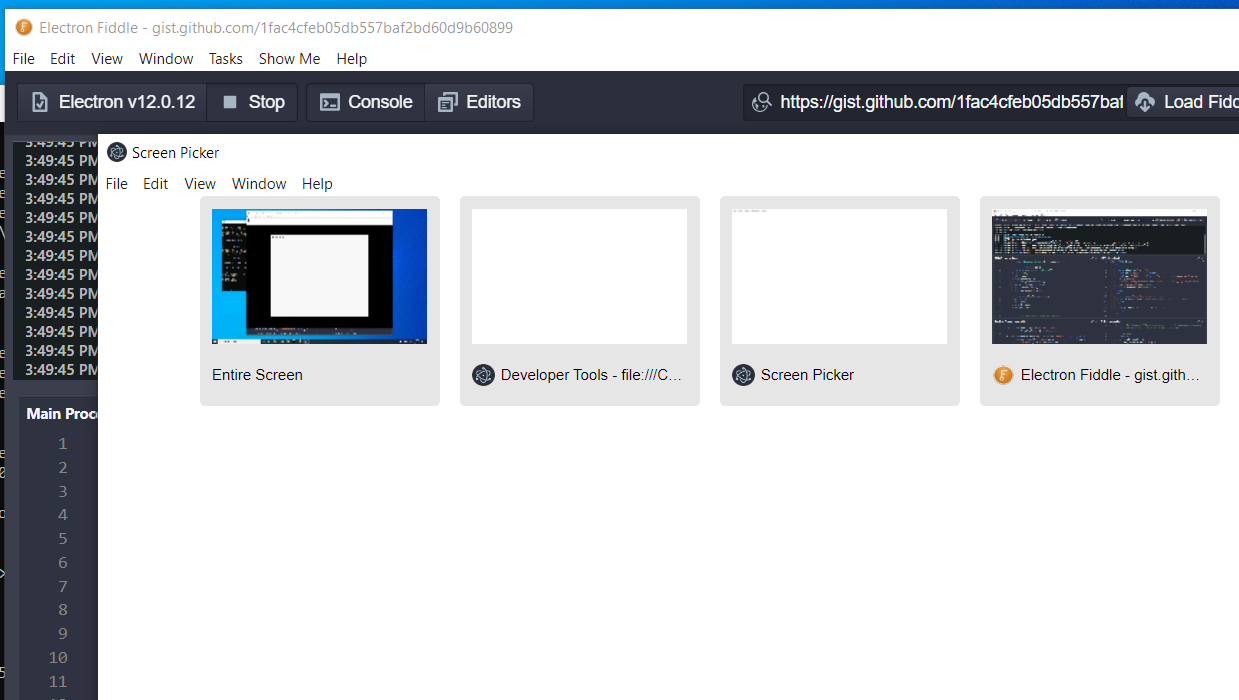1239x700 pixels.
Task: Click the Screen Picker atom icon in its title bar
Action: click(x=116, y=152)
